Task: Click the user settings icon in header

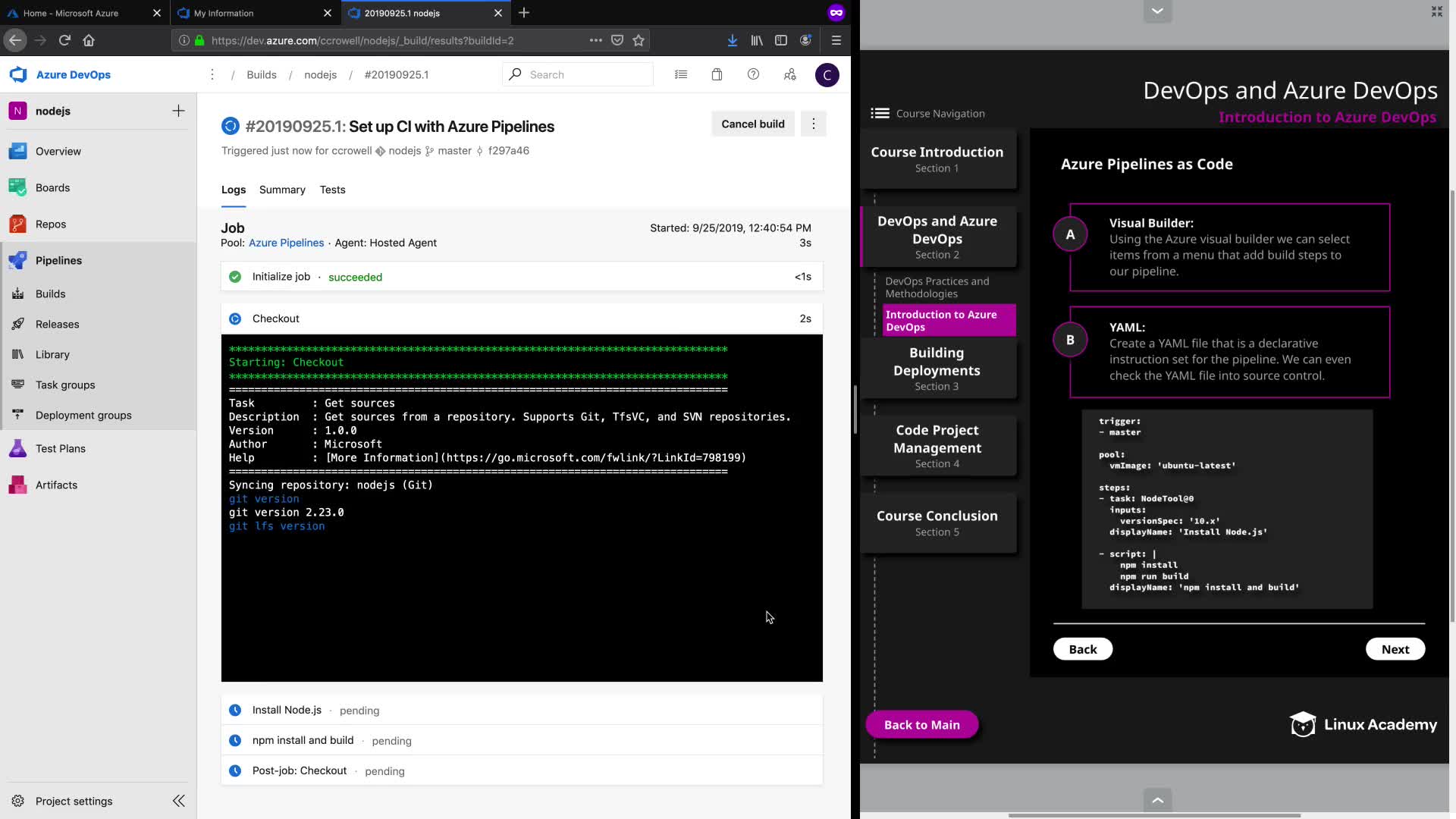Action: pyautogui.click(x=789, y=74)
